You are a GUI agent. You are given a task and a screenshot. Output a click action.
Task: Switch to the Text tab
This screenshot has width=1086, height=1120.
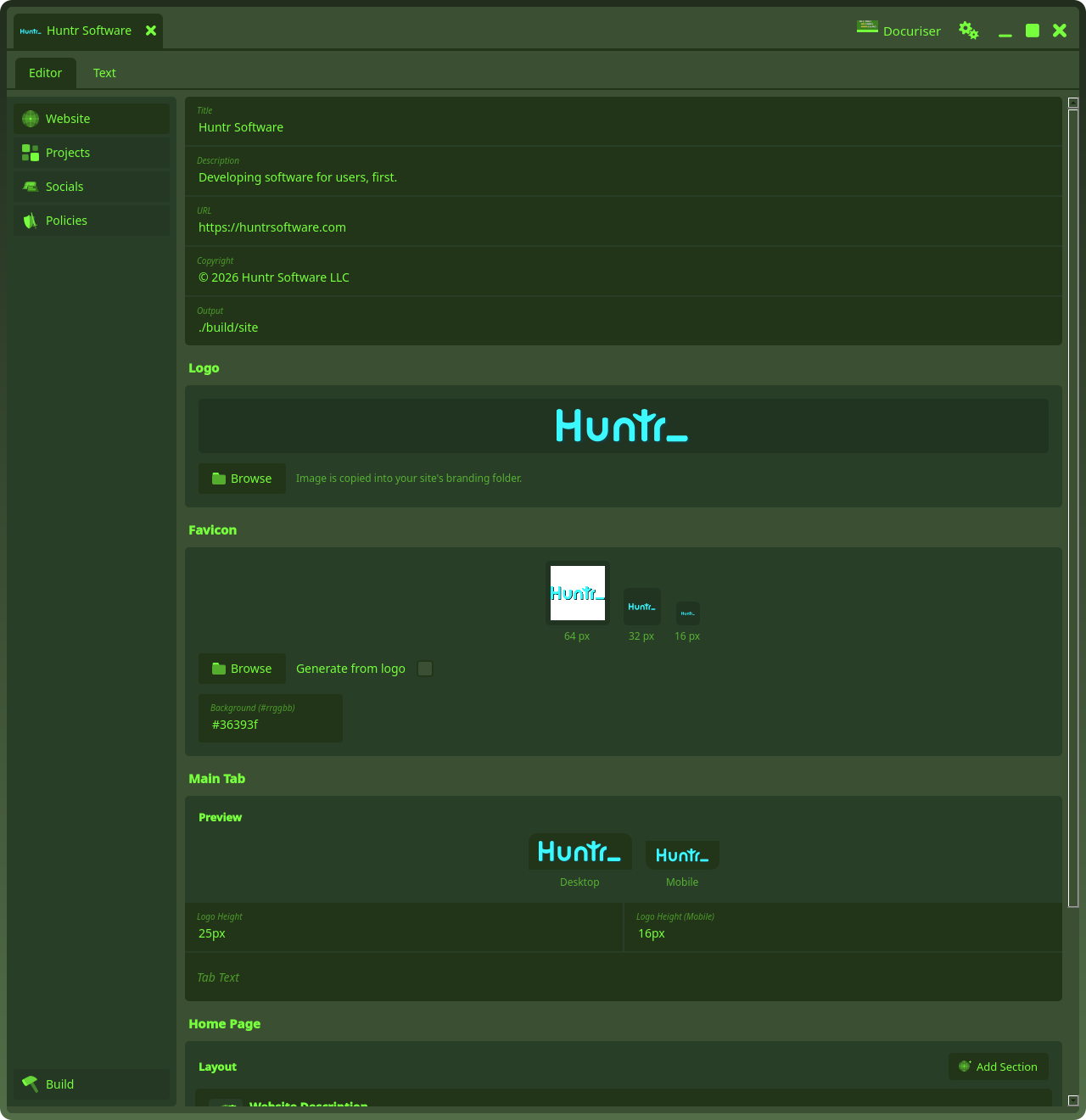coord(104,73)
